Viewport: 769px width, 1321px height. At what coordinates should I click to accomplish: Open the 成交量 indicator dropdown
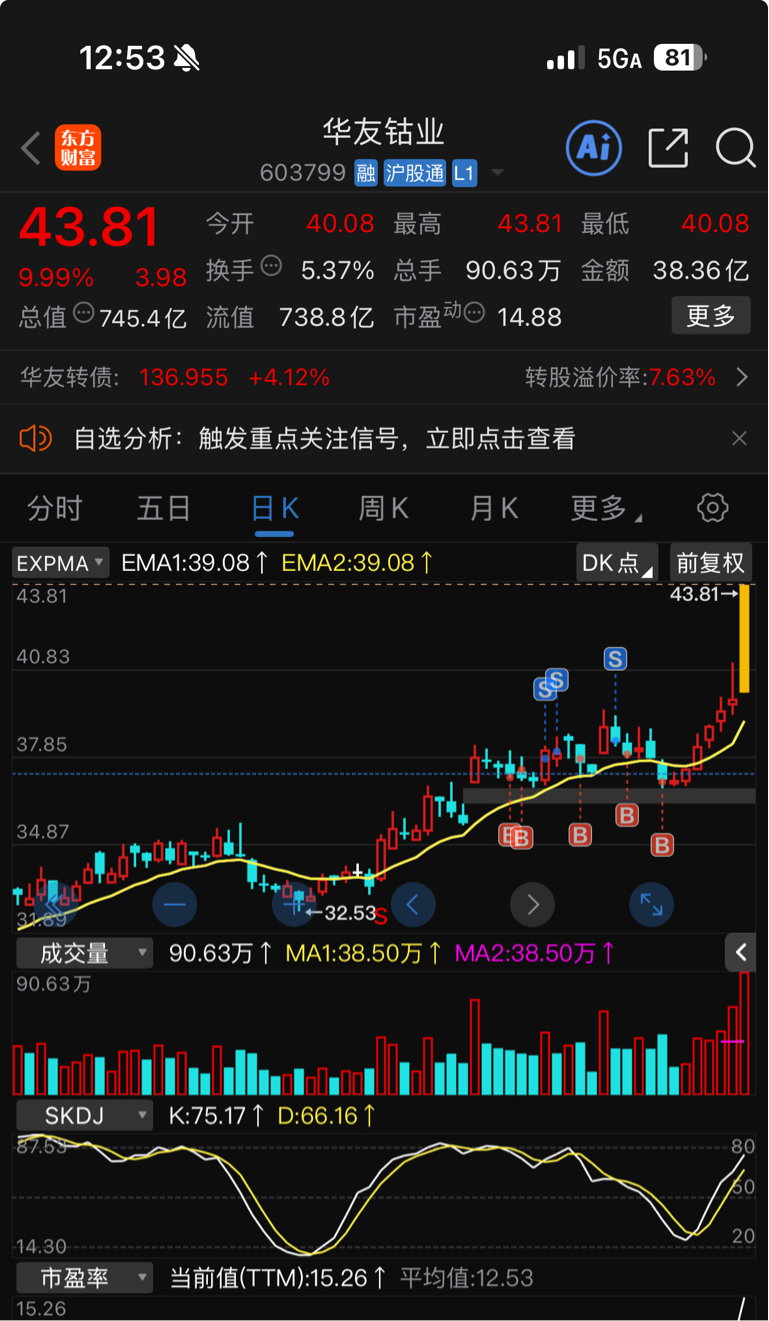(x=84, y=953)
